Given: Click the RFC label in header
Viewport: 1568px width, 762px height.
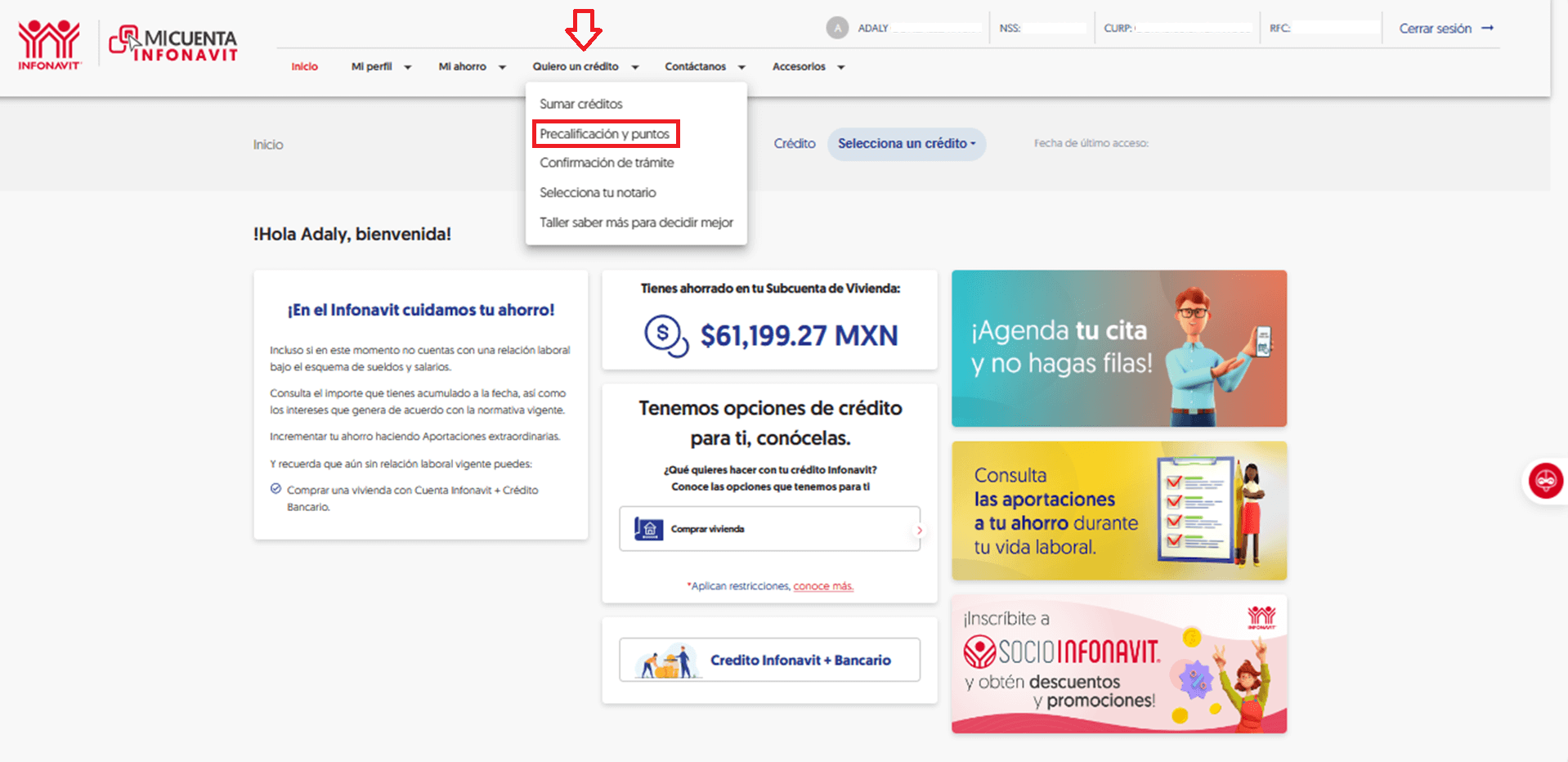Looking at the screenshot, I should pos(1280,28).
